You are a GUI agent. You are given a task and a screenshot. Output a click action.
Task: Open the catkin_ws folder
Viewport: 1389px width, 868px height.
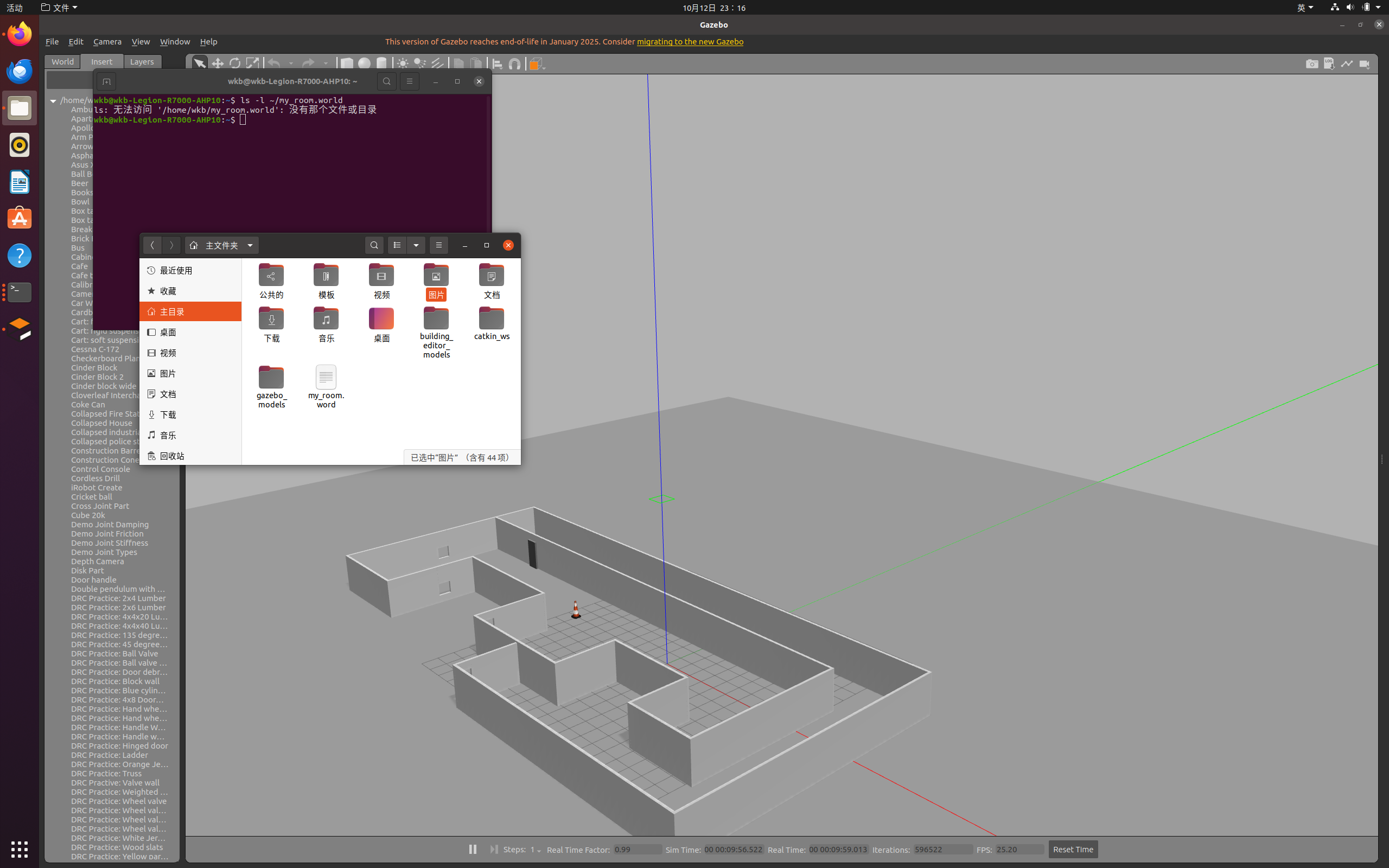492,324
